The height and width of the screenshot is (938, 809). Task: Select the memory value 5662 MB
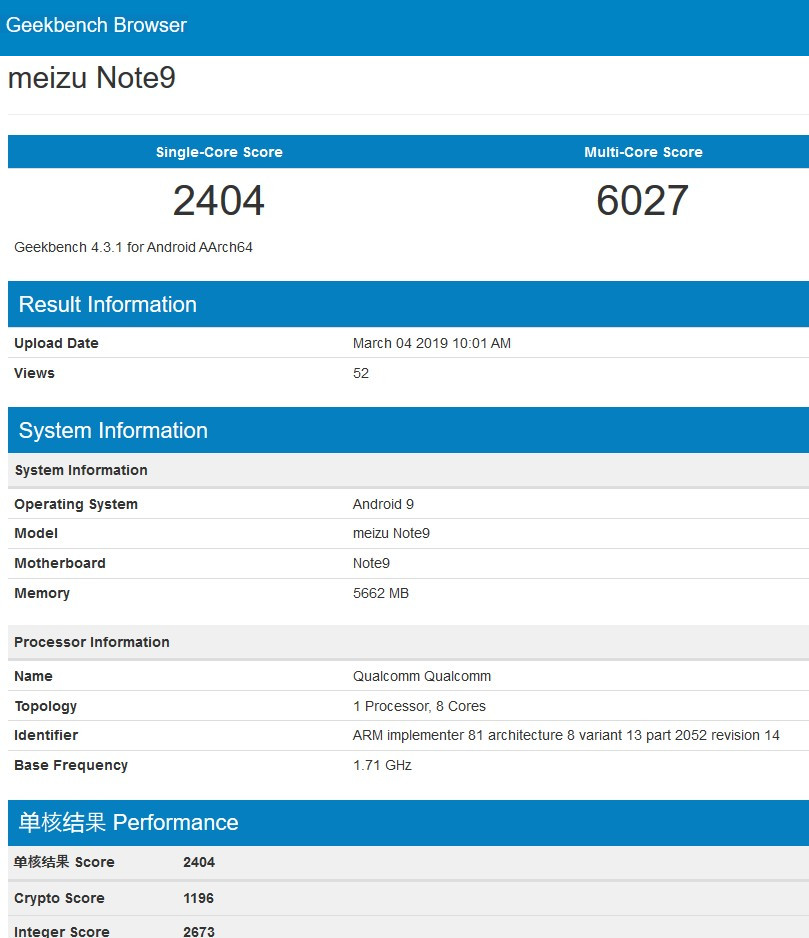pos(381,593)
